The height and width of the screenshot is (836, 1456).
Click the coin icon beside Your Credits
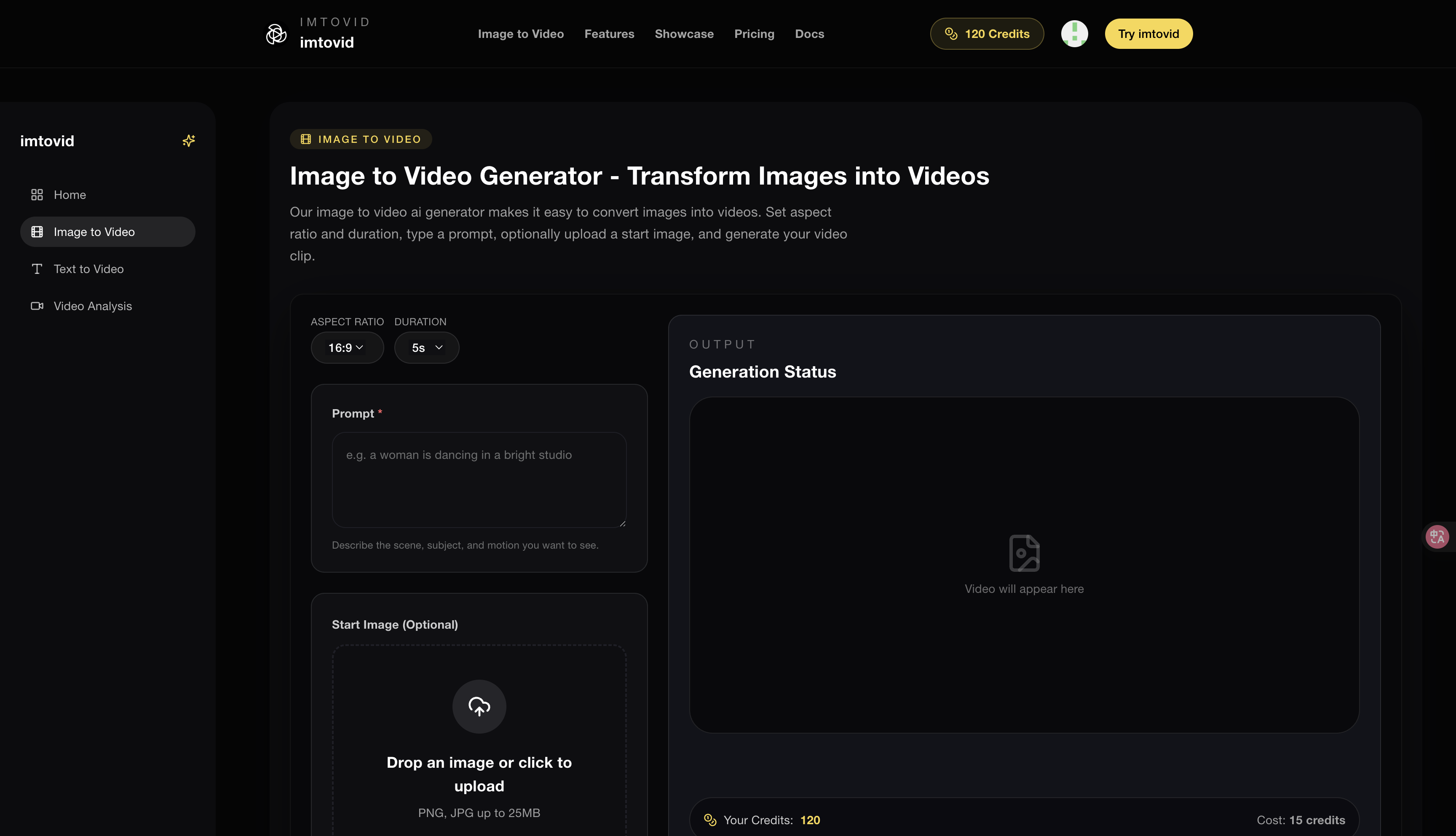point(710,820)
